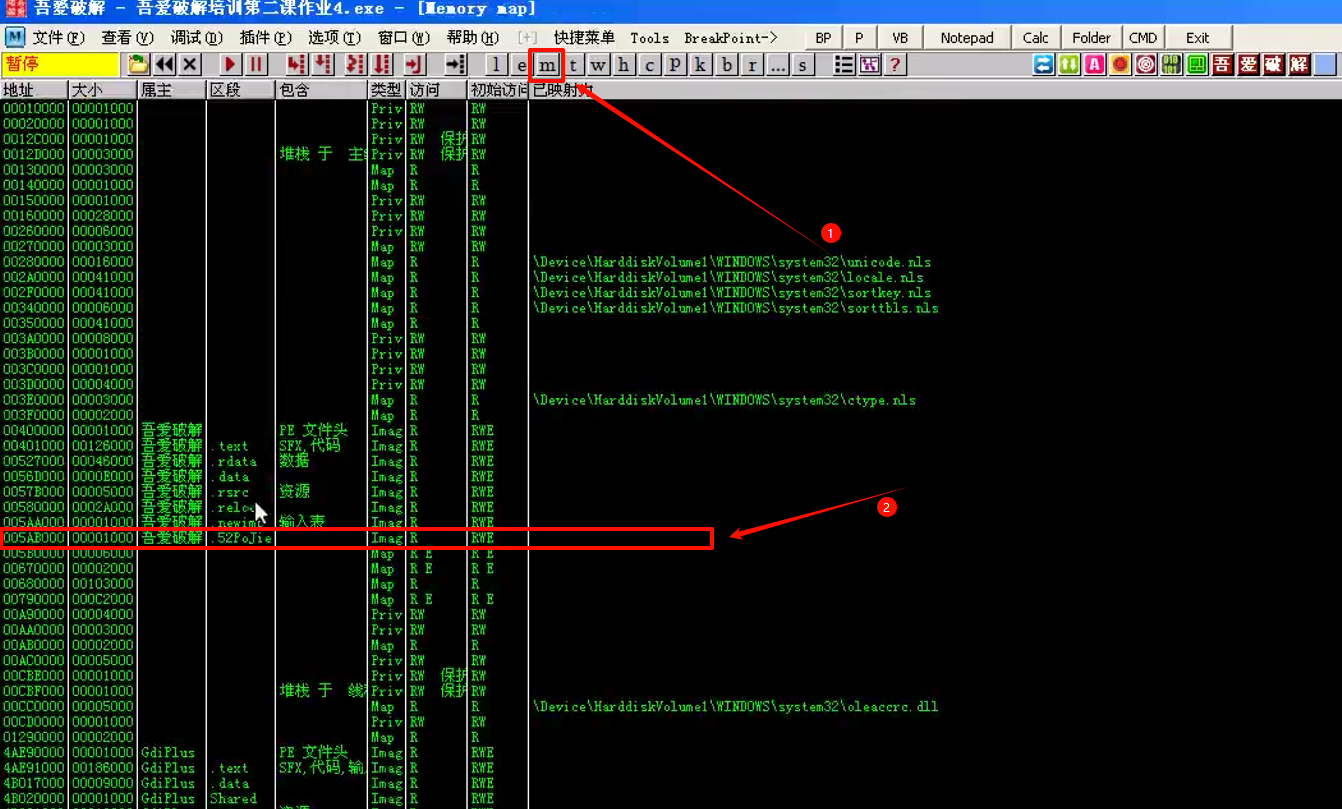Show CPU window via 'c' button
The height and width of the screenshot is (809, 1342).
(650, 65)
